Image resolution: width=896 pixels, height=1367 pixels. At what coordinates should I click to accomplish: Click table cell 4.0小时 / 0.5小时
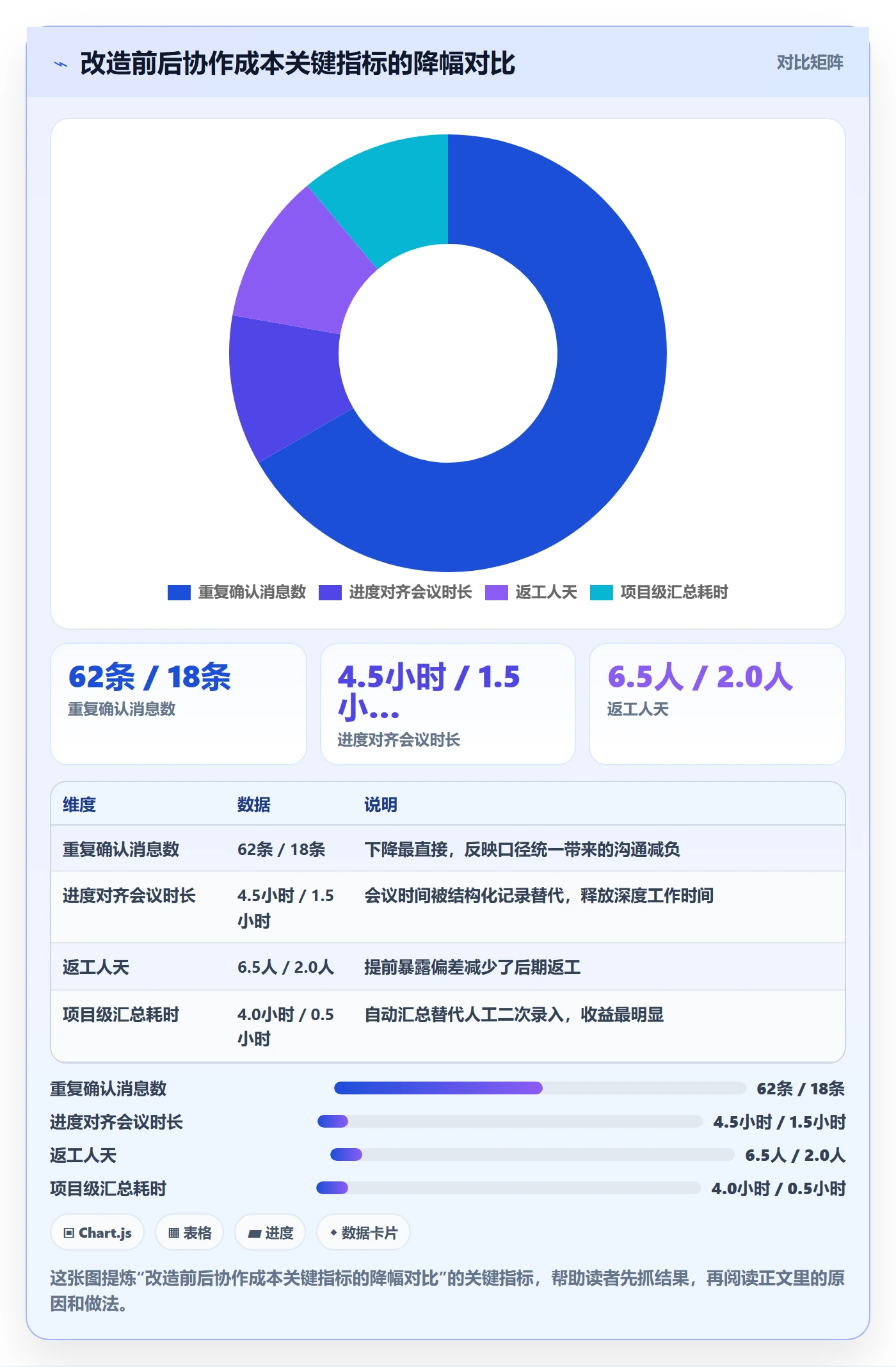[x=286, y=1027]
